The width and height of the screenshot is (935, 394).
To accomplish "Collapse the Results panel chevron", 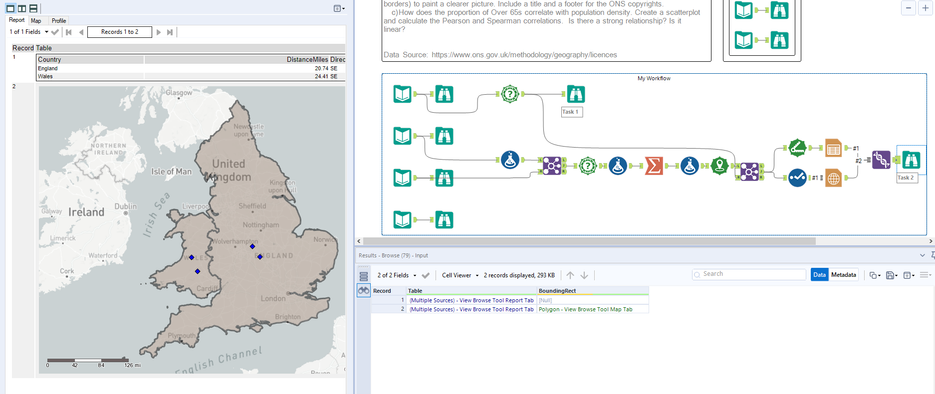I will pos(922,255).
